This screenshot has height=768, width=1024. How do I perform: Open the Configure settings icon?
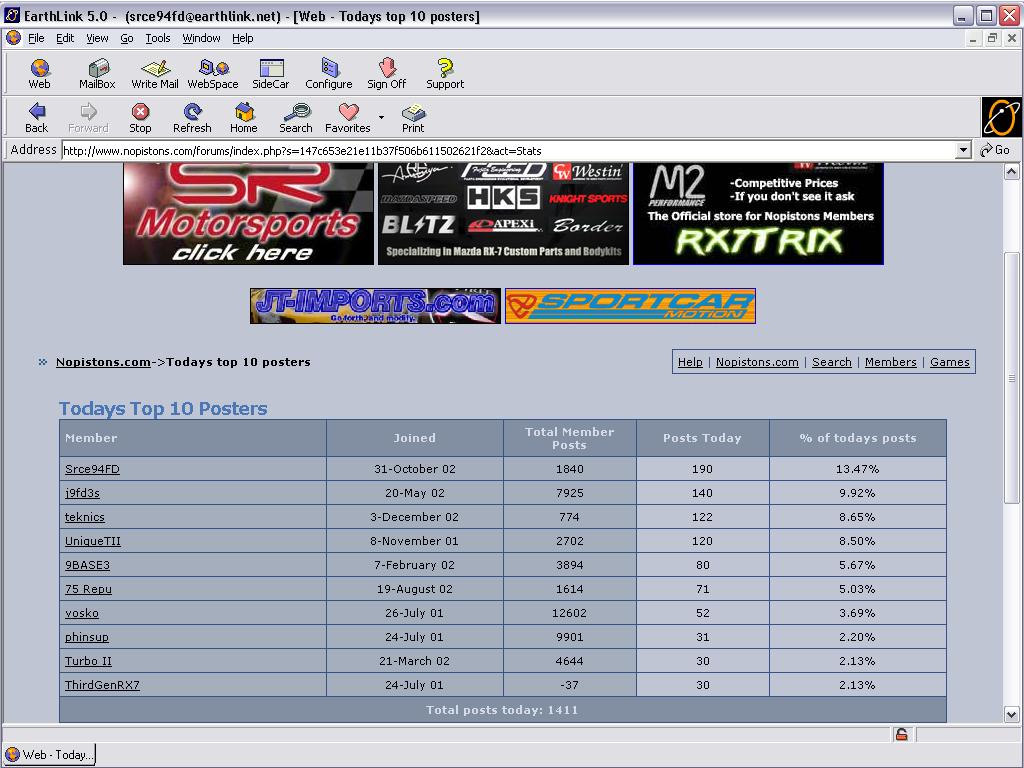click(x=329, y=74)
